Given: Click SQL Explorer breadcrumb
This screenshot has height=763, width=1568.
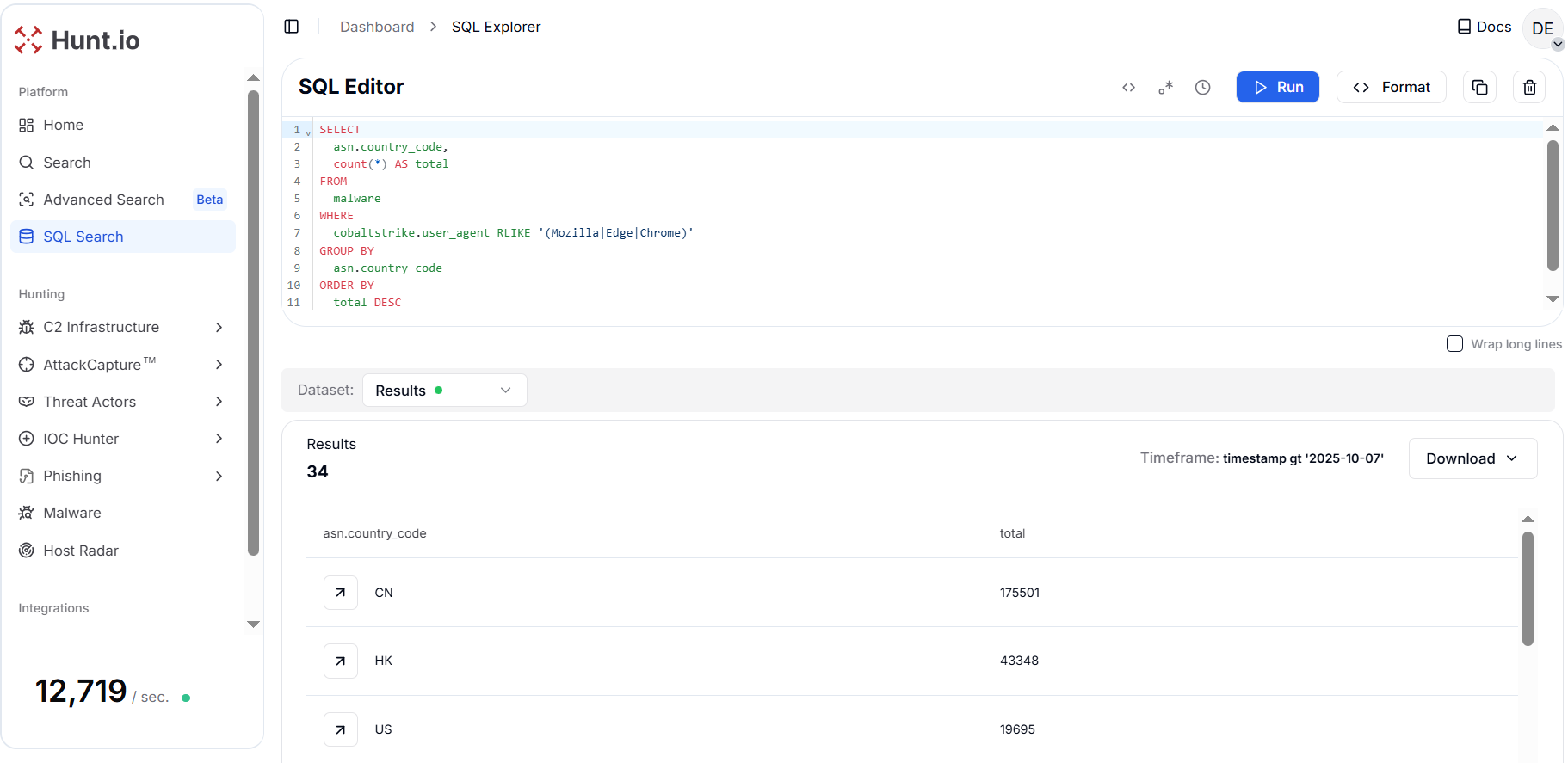Looking at the screenshot, I should 497,27.
